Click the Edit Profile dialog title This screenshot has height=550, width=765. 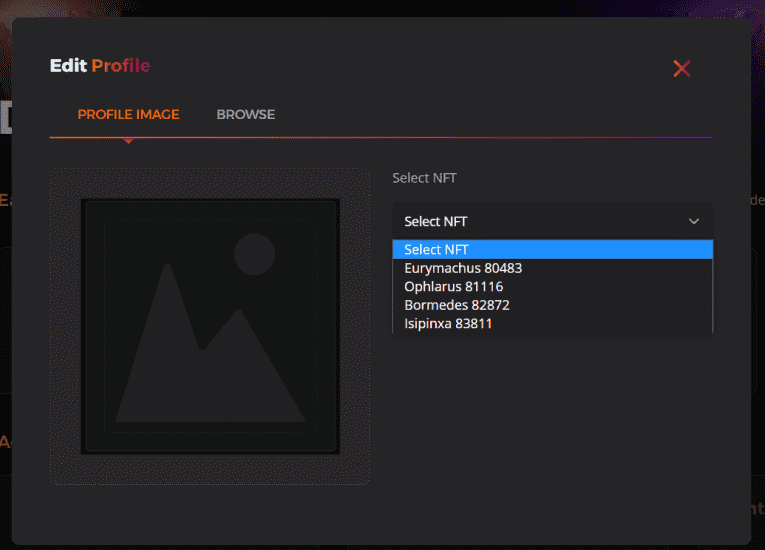100,67
